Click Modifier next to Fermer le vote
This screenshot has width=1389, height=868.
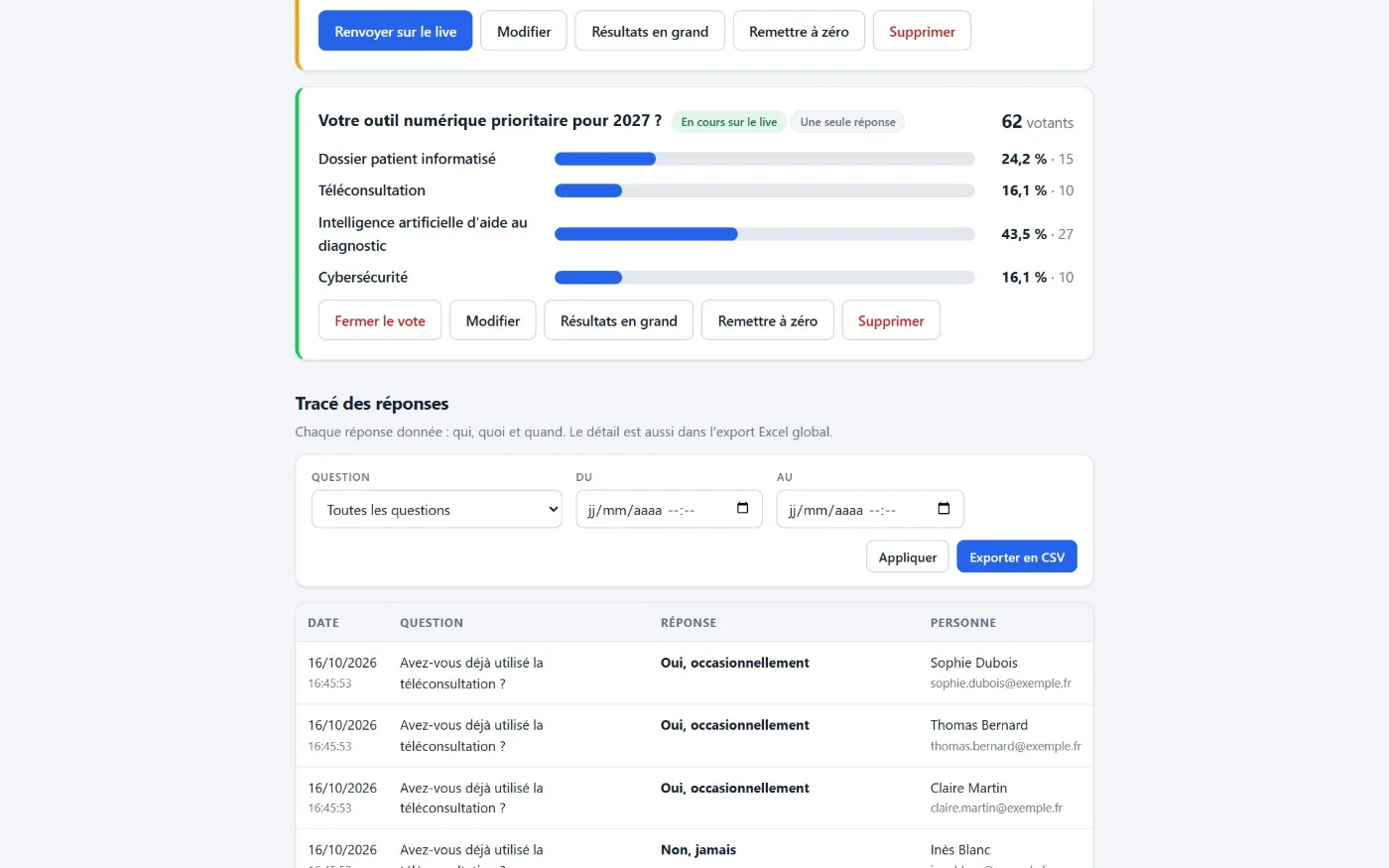(x=493, y=321)
